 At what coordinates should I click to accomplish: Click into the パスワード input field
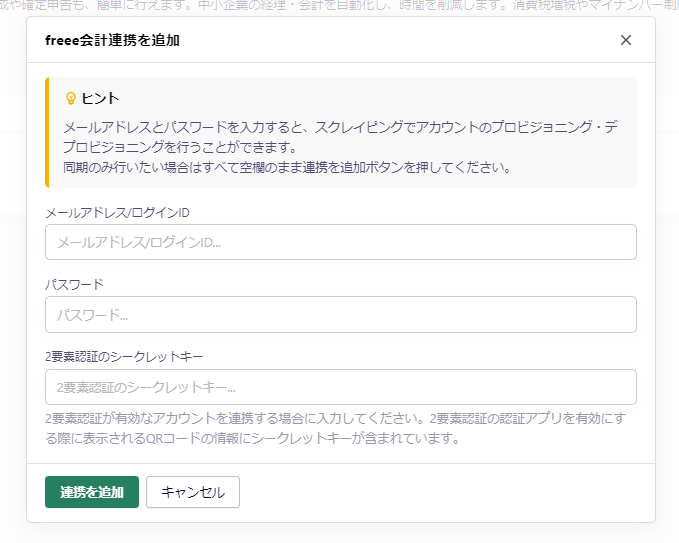[340, 315]
